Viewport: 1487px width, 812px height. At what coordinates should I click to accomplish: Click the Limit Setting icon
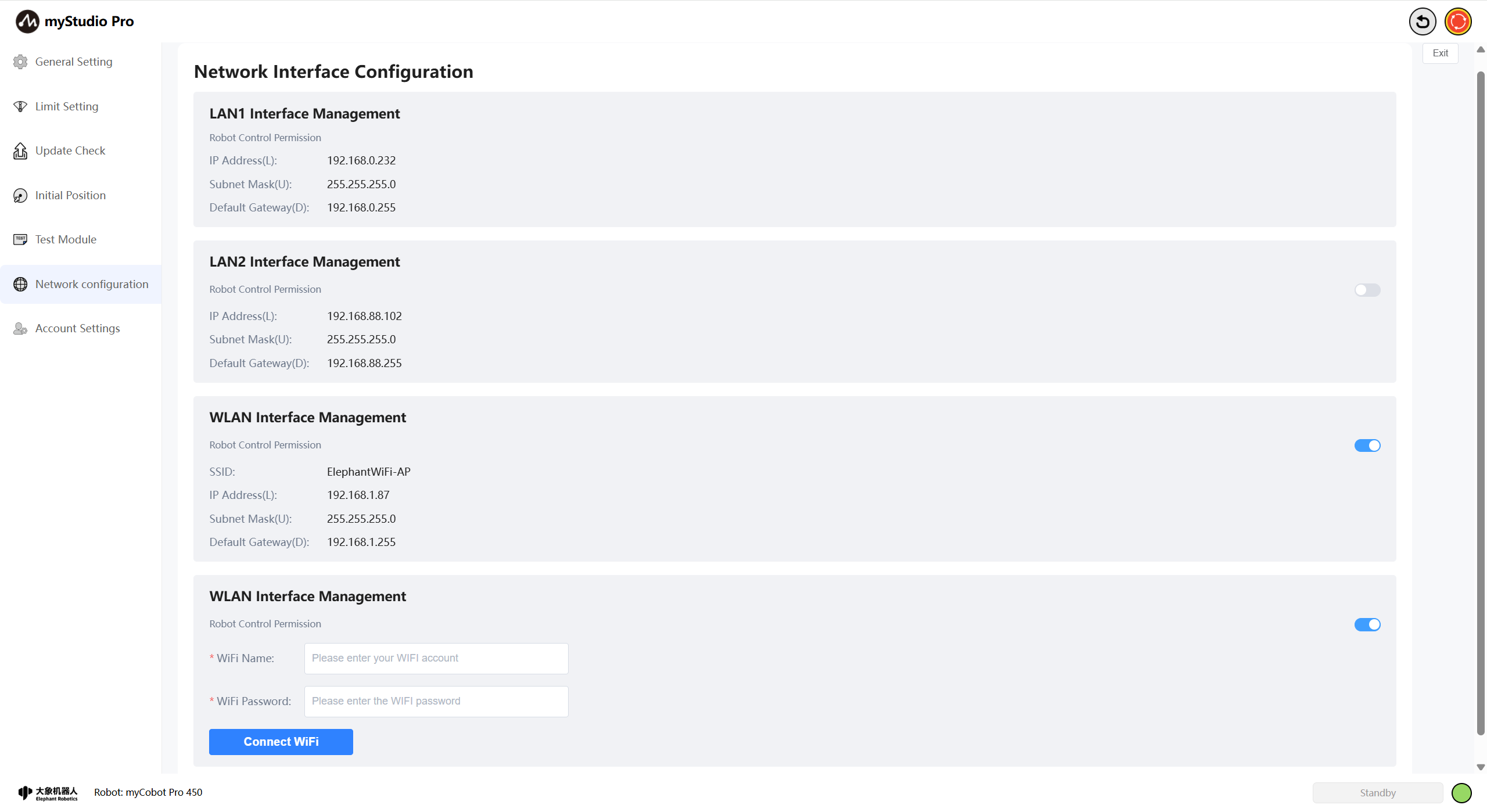[20, 106]
